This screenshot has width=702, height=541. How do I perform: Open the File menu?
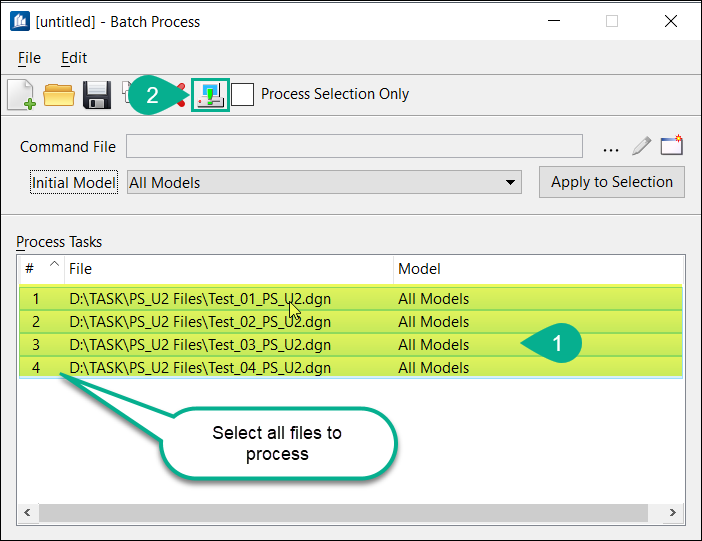coord(30,58)
